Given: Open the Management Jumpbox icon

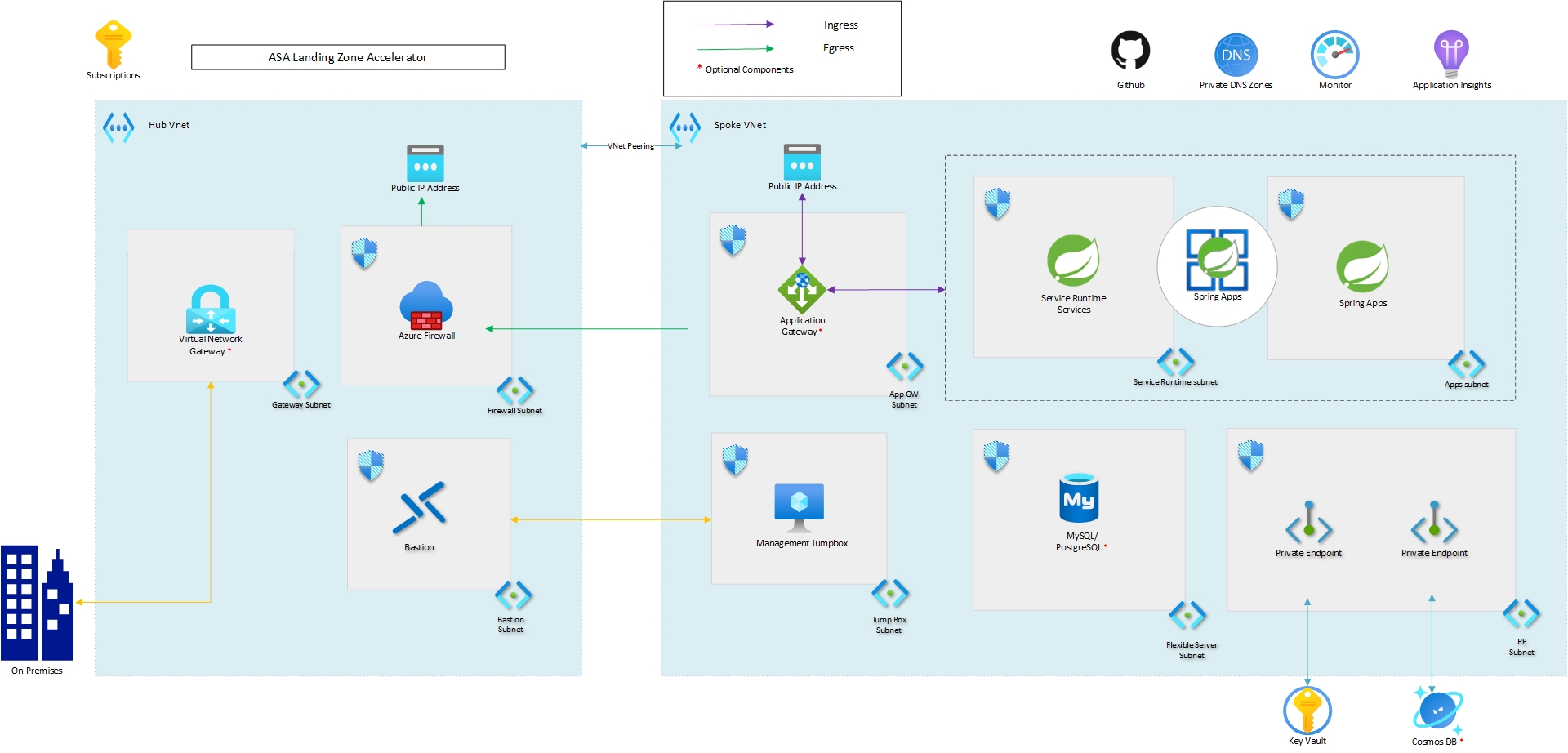Looking at the screenshot, I should pyautogui.click(x=798, y=501).
